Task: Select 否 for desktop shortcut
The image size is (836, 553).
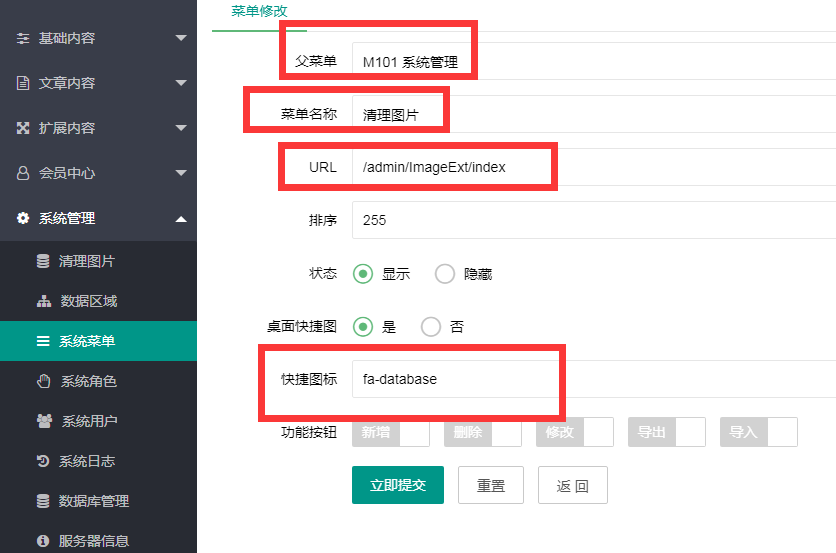Action: [431, 327]
